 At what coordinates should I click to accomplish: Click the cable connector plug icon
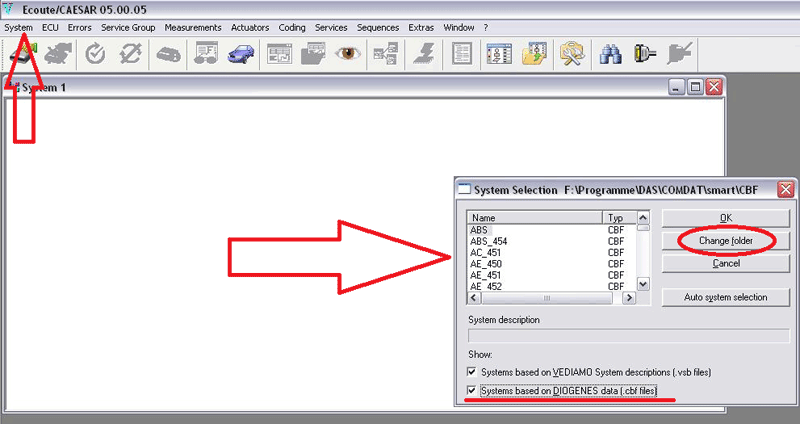coord(645,54)
